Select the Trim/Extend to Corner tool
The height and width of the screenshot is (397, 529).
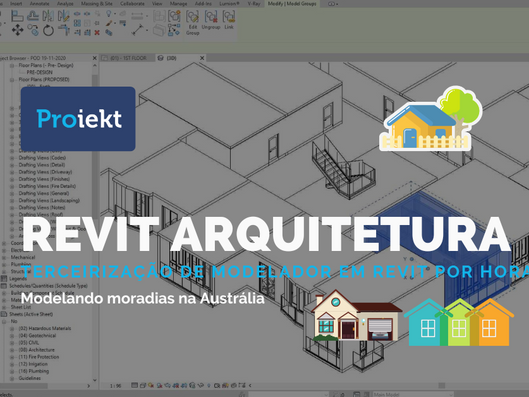[64, 30]
